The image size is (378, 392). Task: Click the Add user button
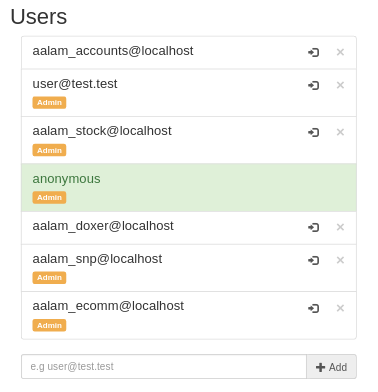(331, 367)
